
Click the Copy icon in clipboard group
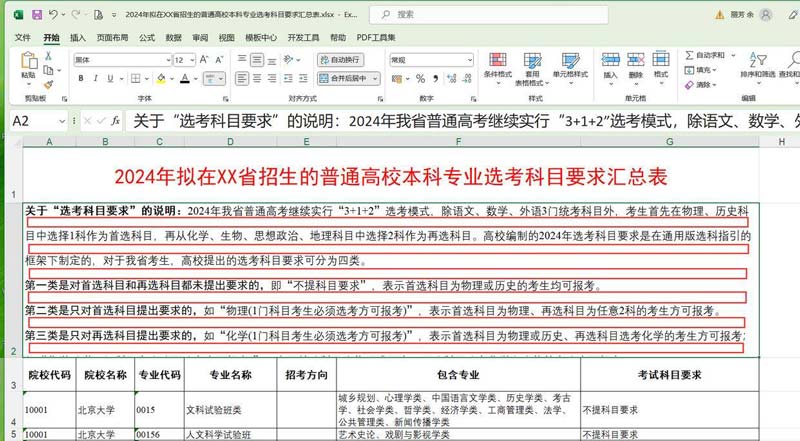48,70
